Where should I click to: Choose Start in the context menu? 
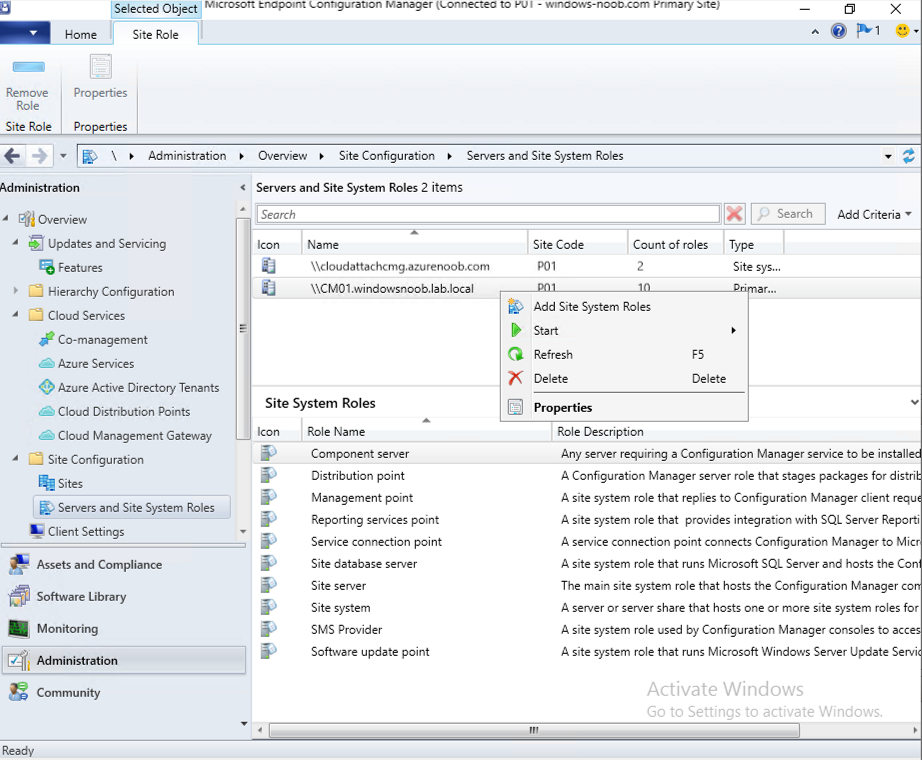click(x=624, y=331)
